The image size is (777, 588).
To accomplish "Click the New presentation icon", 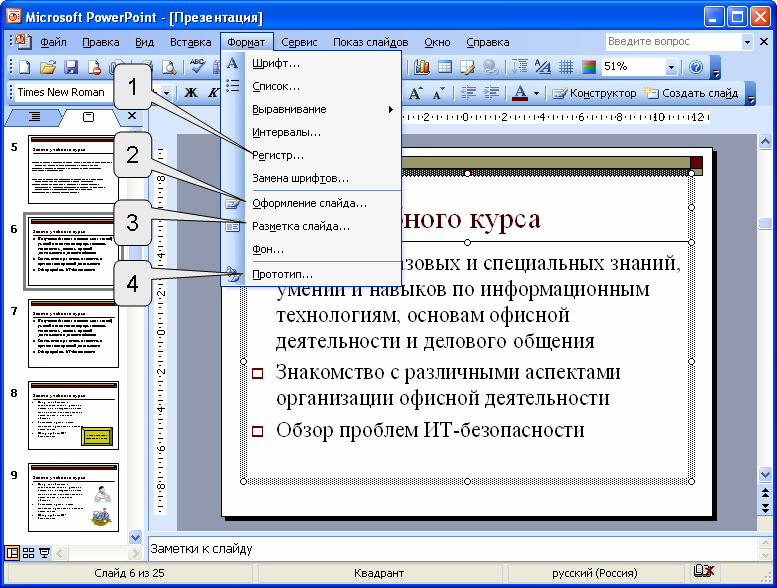I will 24,67.
